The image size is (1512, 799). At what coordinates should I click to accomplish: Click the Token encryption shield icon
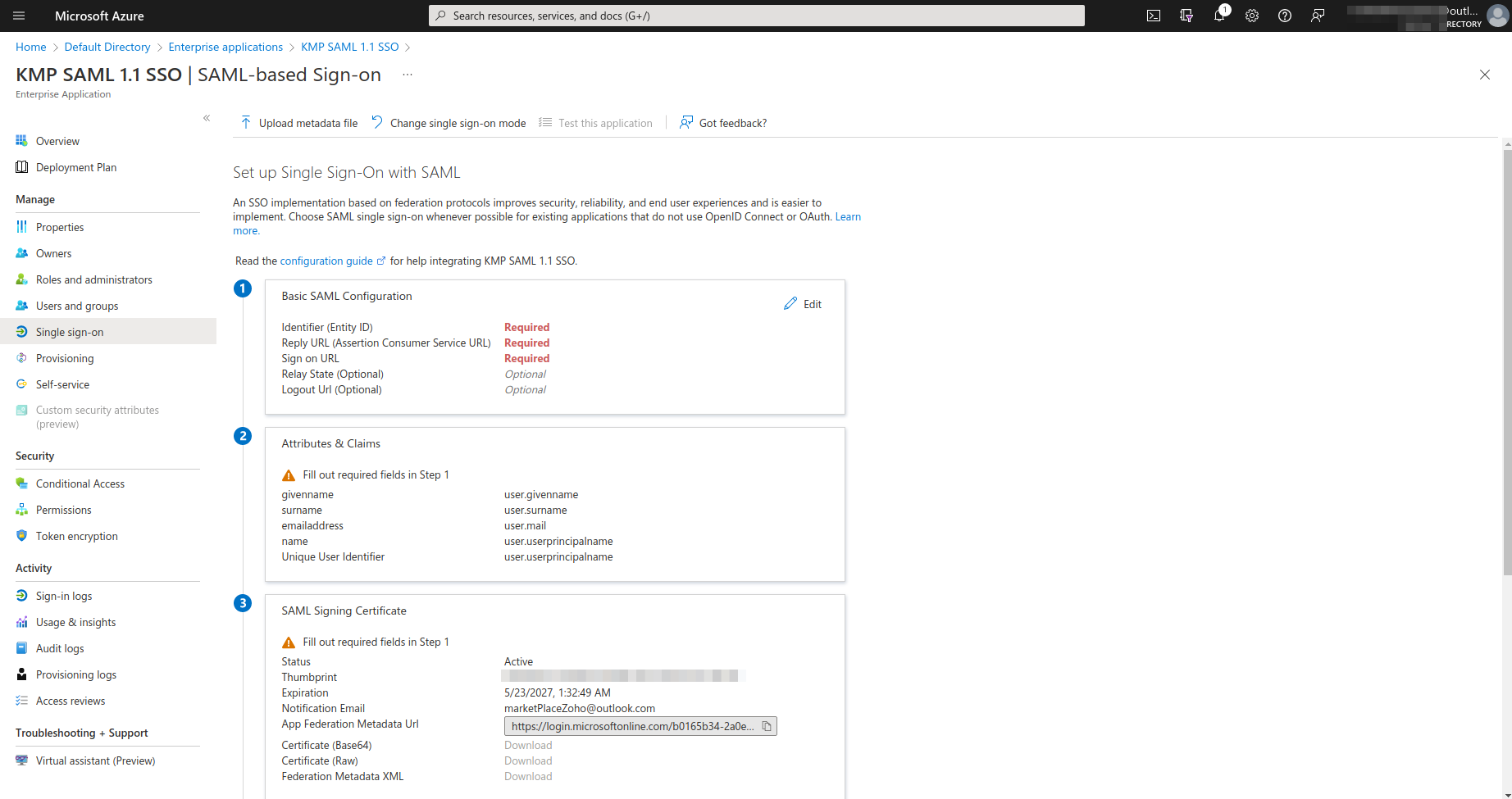tap(22, 536)
